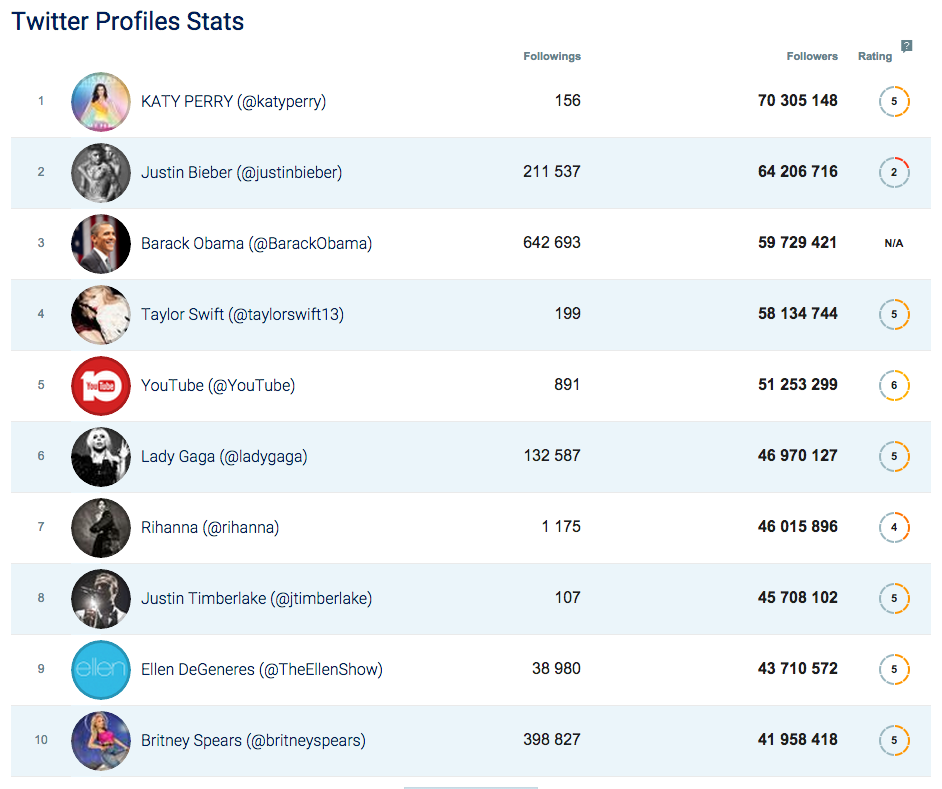Select followers count 51 253 299
Image resolution: width=942 pixels, height=789 pixels.
[798, 384]
